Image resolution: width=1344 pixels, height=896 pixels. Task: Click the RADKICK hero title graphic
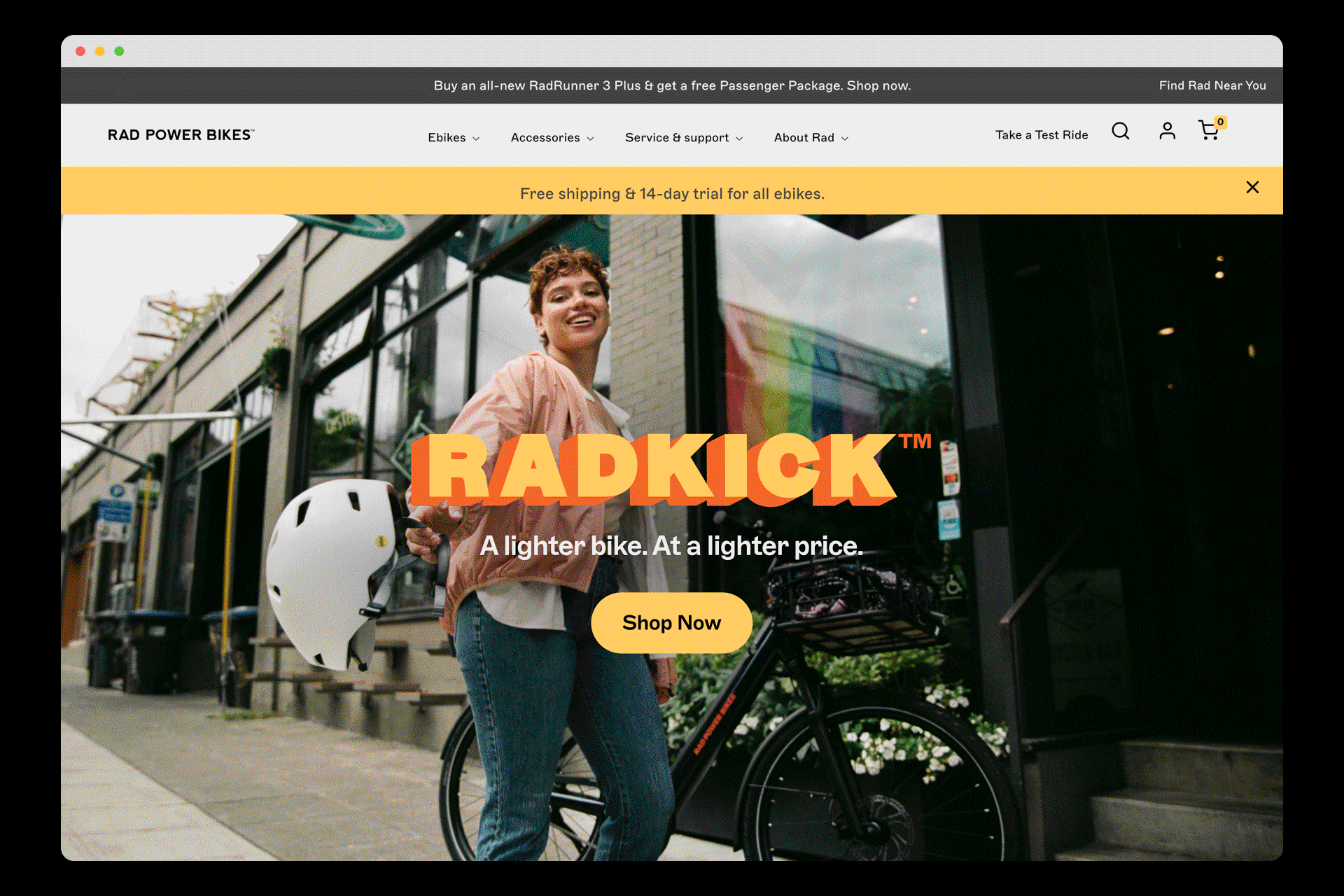click(670, 469)
